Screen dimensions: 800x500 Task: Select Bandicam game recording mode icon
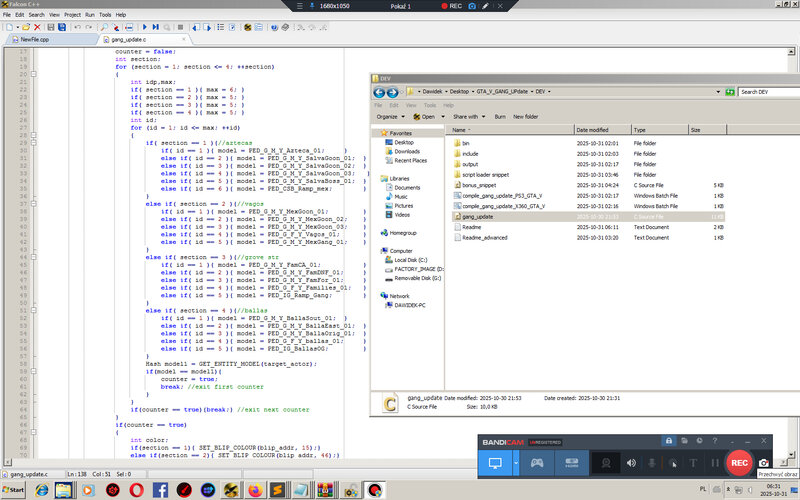(x=536, y=463)
